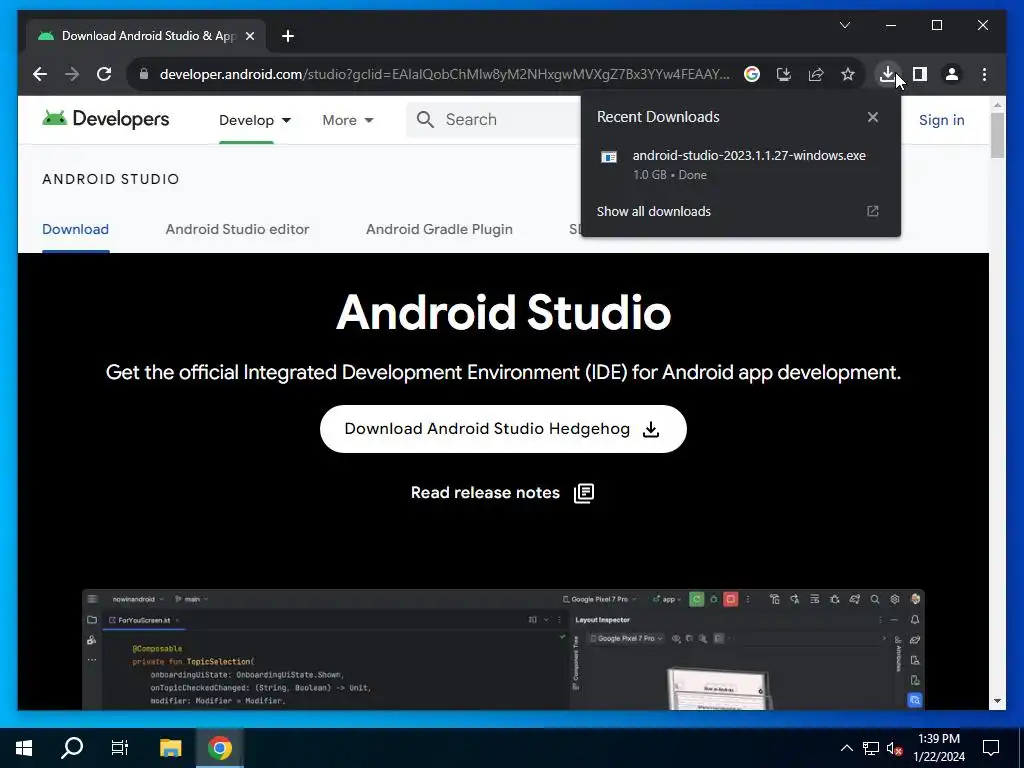
Task: Click the Sign in link
Action: [942, 120]
